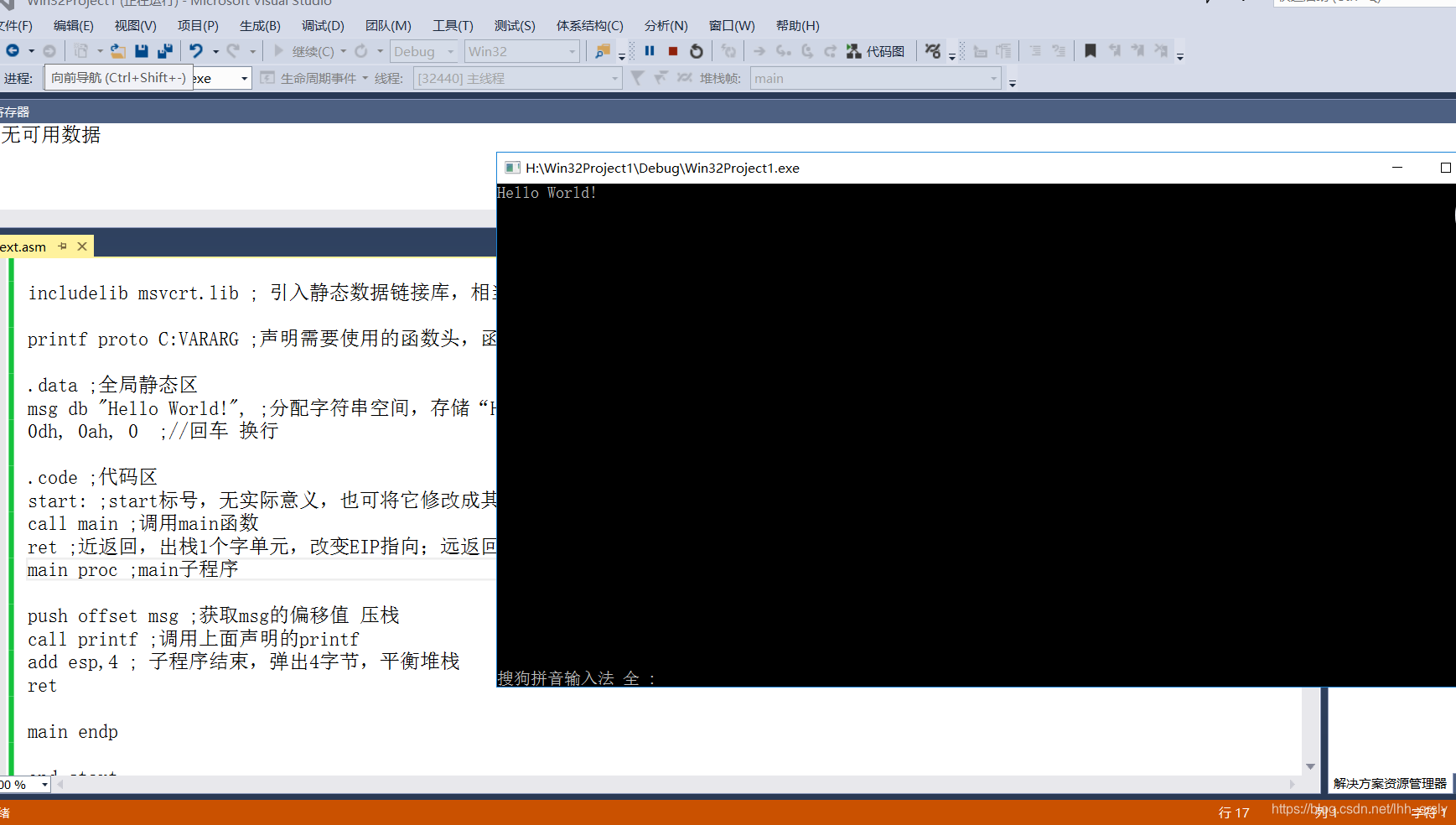Close the ext.asm editor tab

pos(82,246)
